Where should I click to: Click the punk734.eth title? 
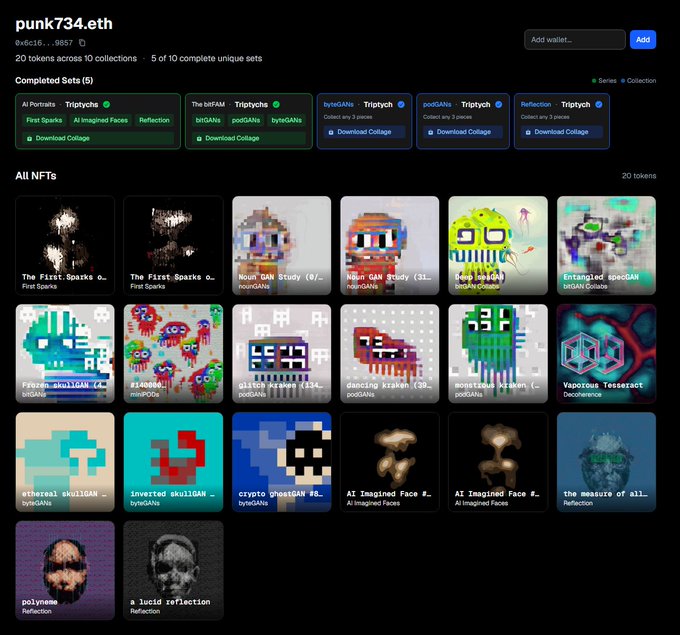pyautogui.click(x=64, y=24)
